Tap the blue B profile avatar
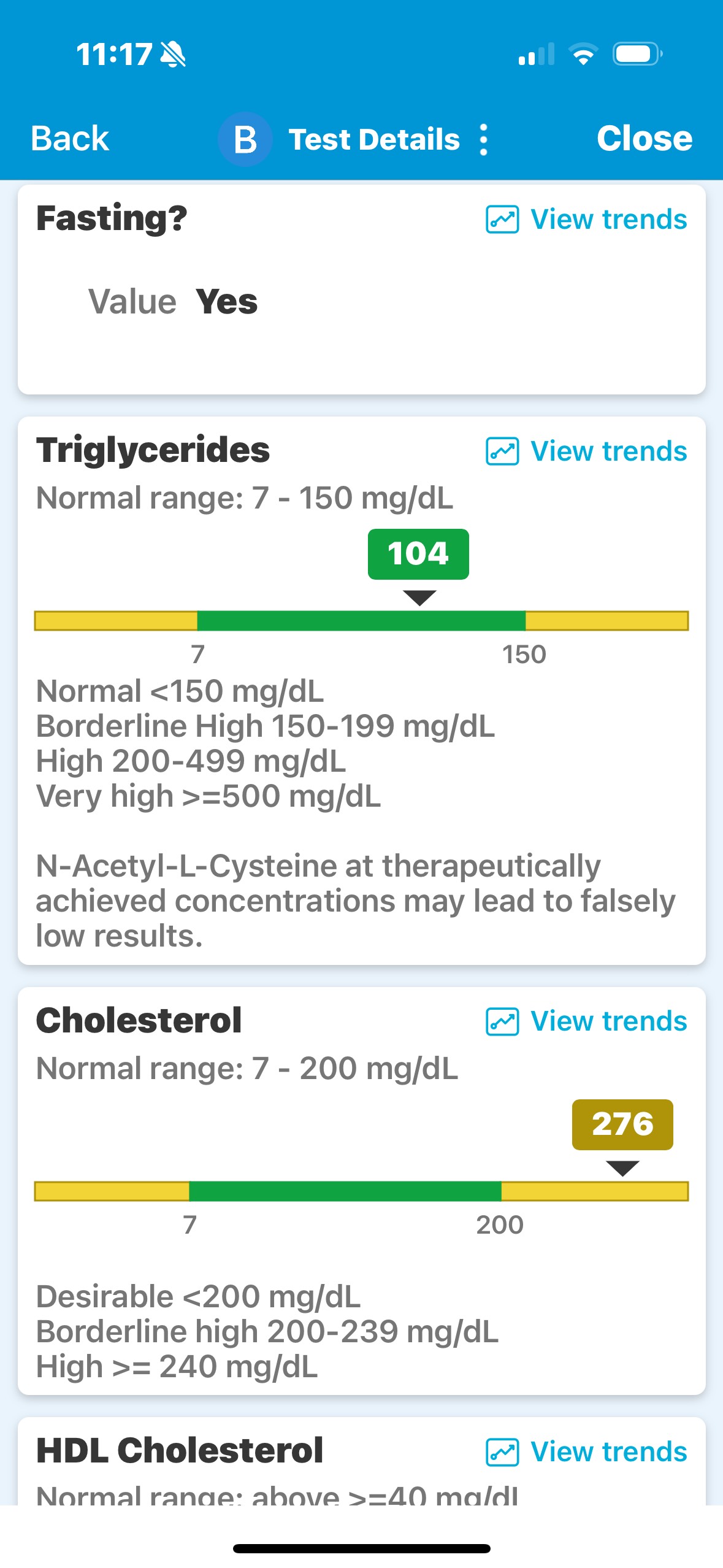723x1568 pixels. 245,139
